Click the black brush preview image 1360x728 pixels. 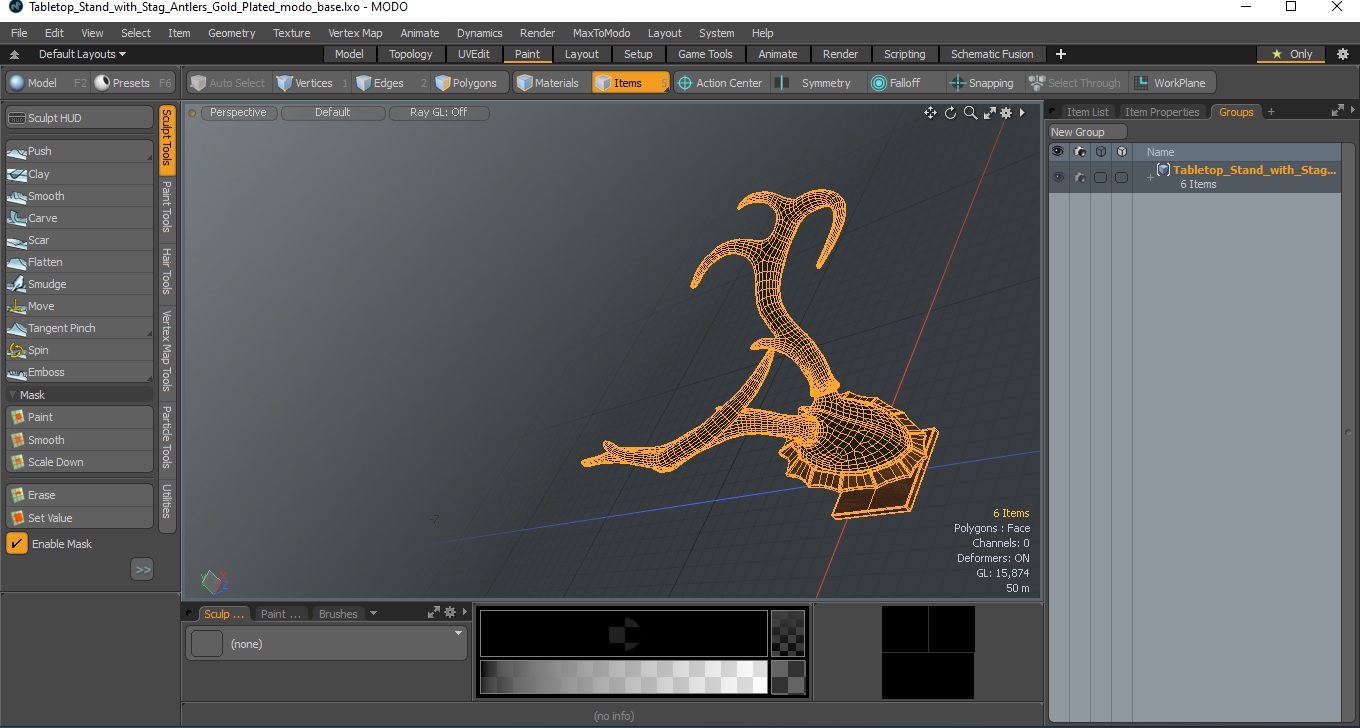[x=624, y=633]
